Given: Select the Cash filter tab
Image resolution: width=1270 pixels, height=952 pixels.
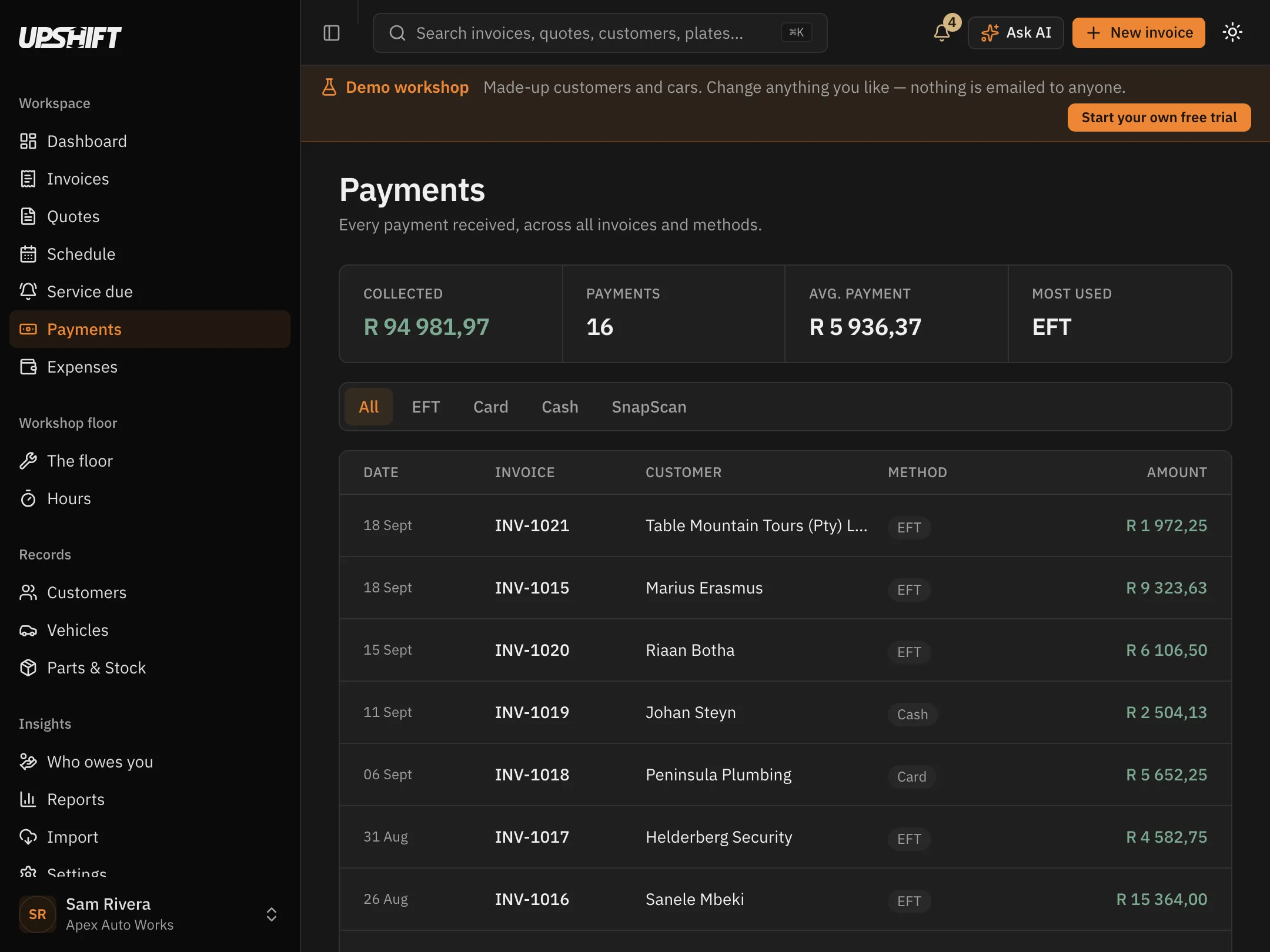Looking at the screenshot, I should coord(560,407).
